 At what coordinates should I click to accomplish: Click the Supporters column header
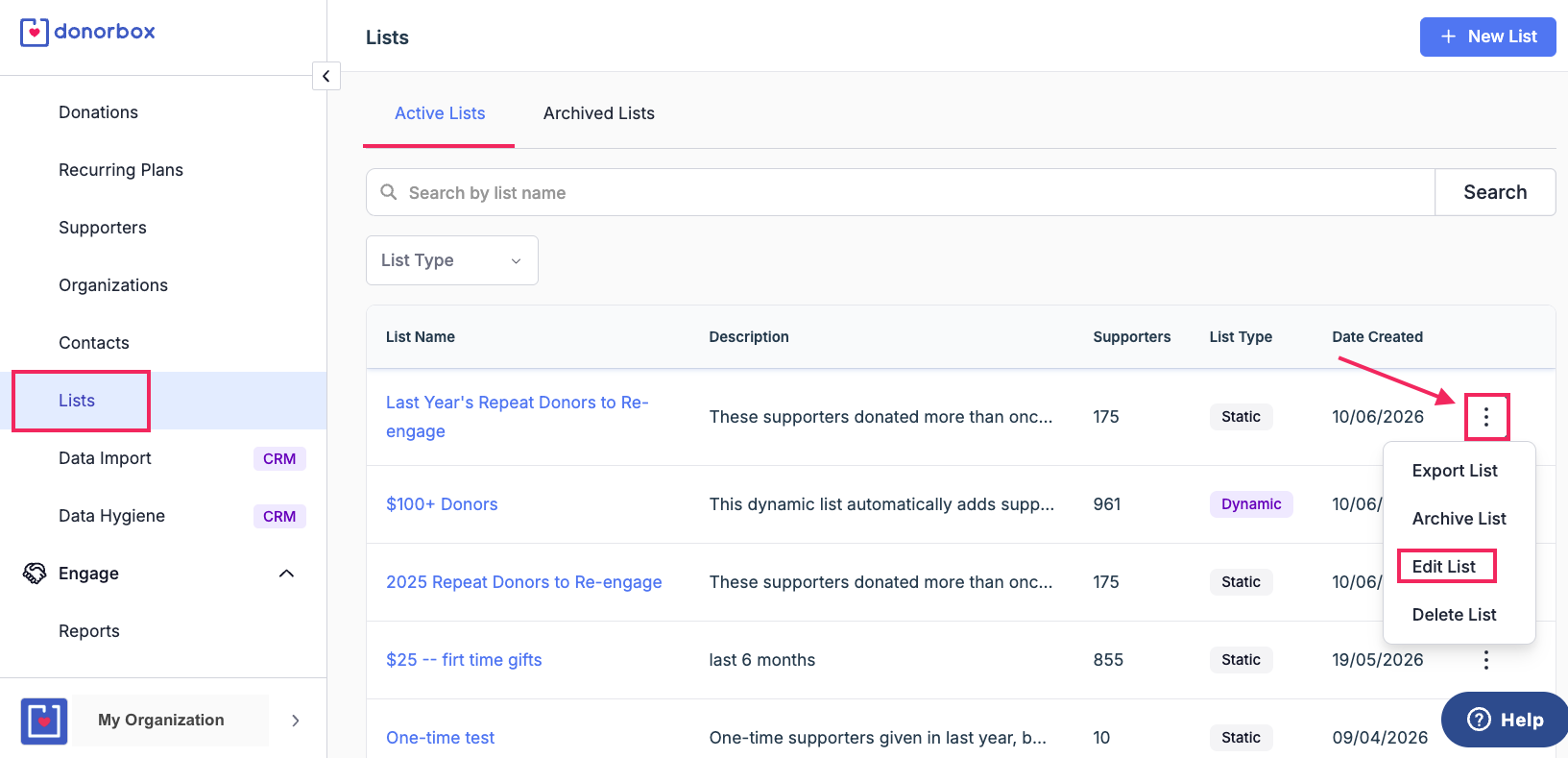1132,337
